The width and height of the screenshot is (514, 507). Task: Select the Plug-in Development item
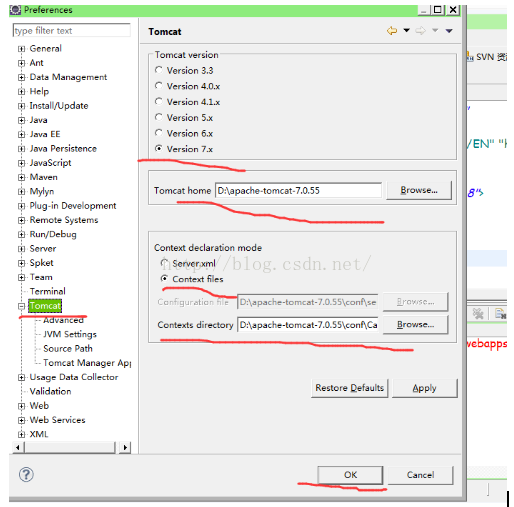(73, 206)
